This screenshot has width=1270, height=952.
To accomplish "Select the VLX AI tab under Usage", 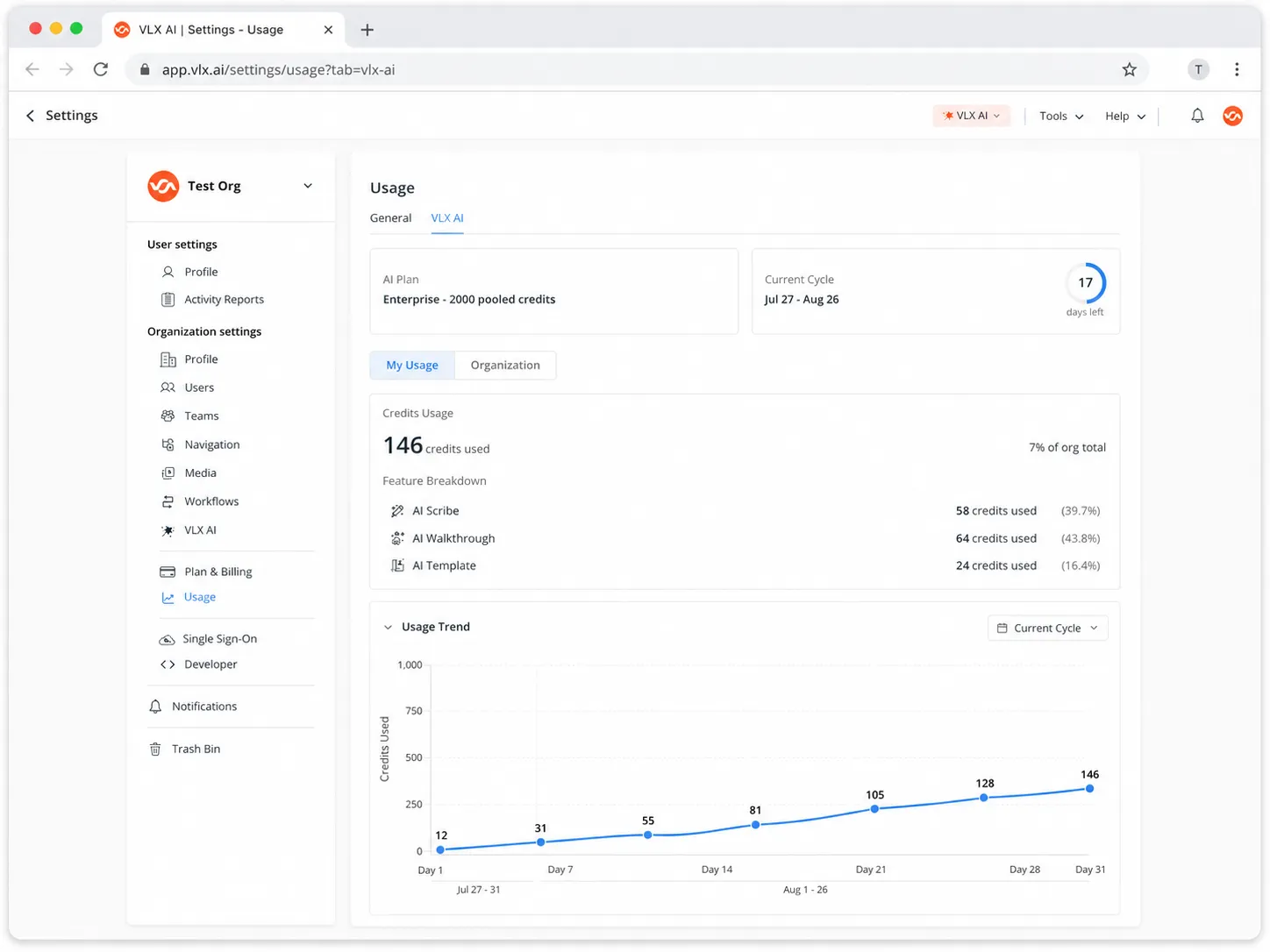I will (447, 218).
